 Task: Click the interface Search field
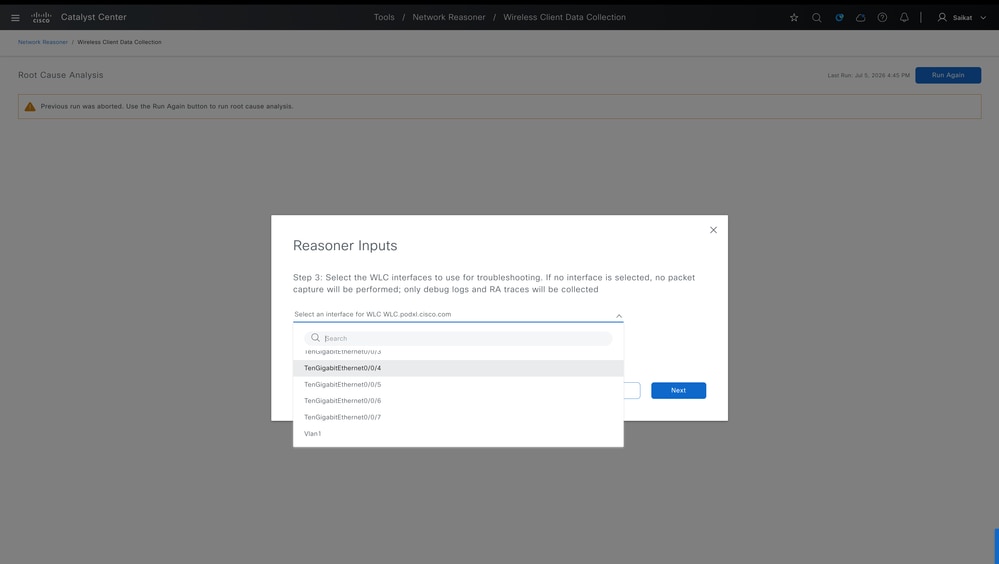tap(458, 338)
